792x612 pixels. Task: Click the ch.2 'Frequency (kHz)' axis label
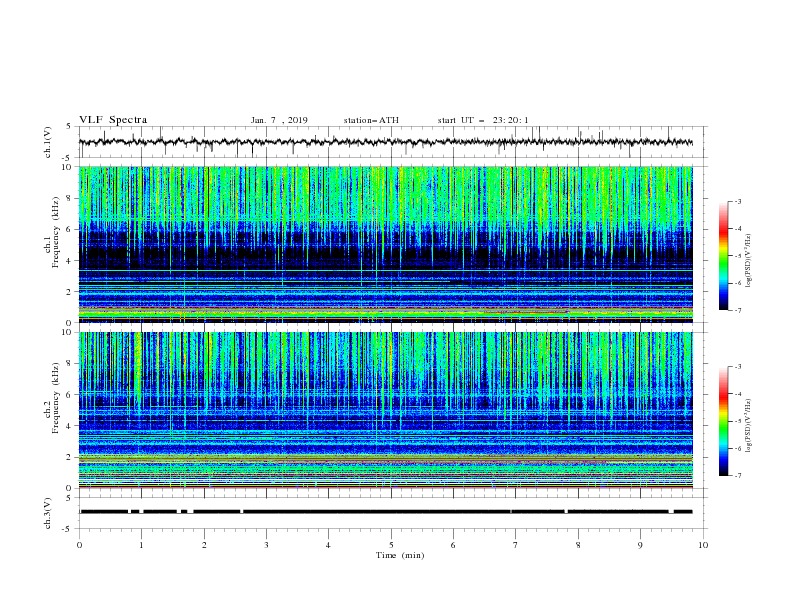56,398
